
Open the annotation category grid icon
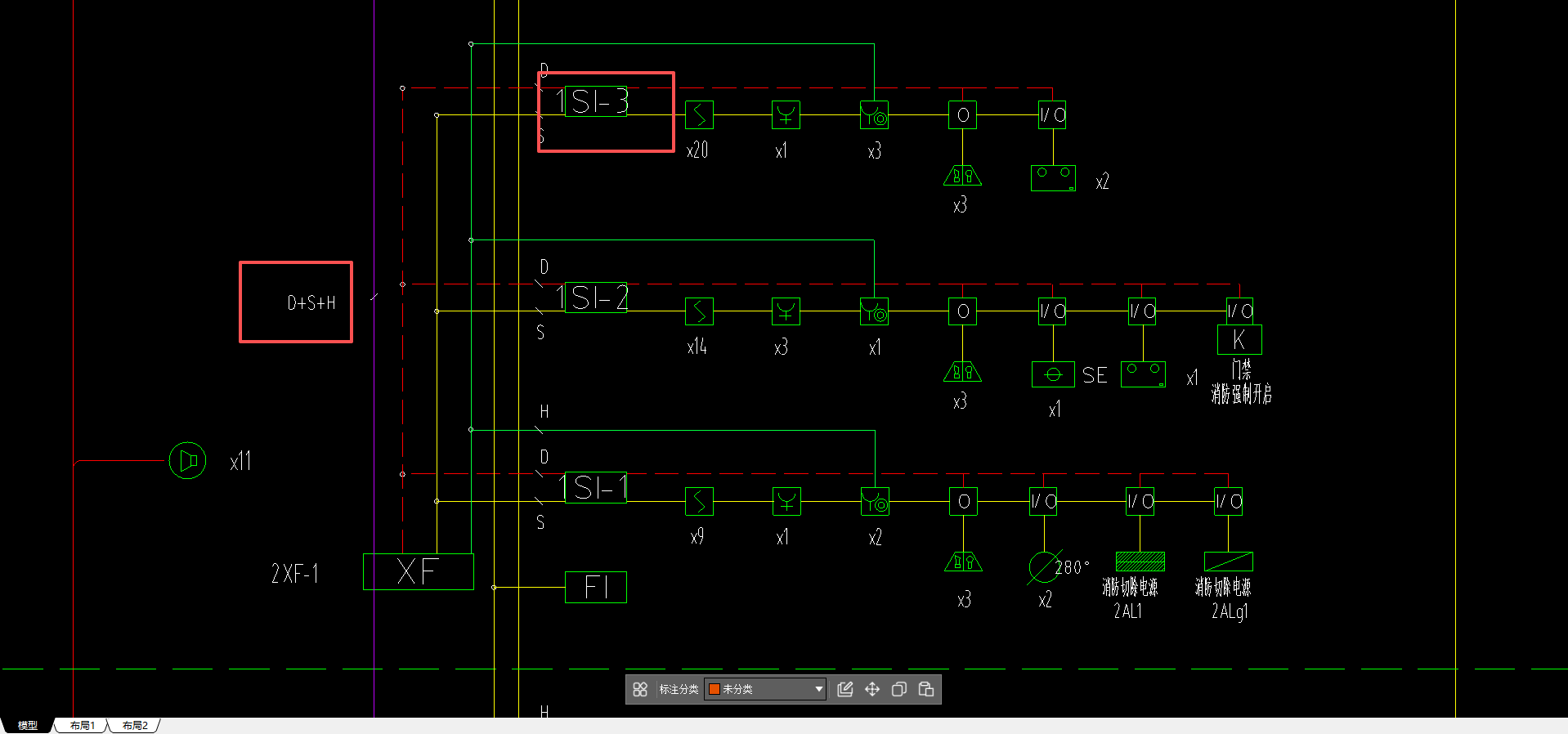pos(640,690)
